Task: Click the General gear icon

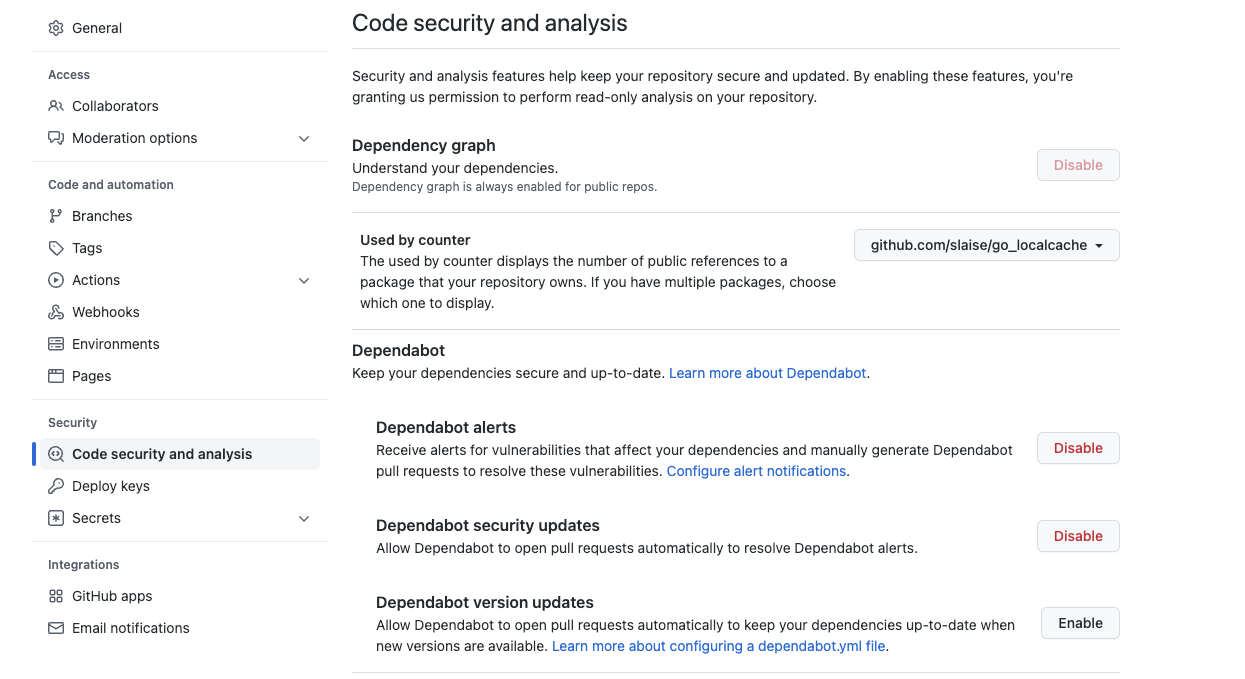Action: (56, 28)
